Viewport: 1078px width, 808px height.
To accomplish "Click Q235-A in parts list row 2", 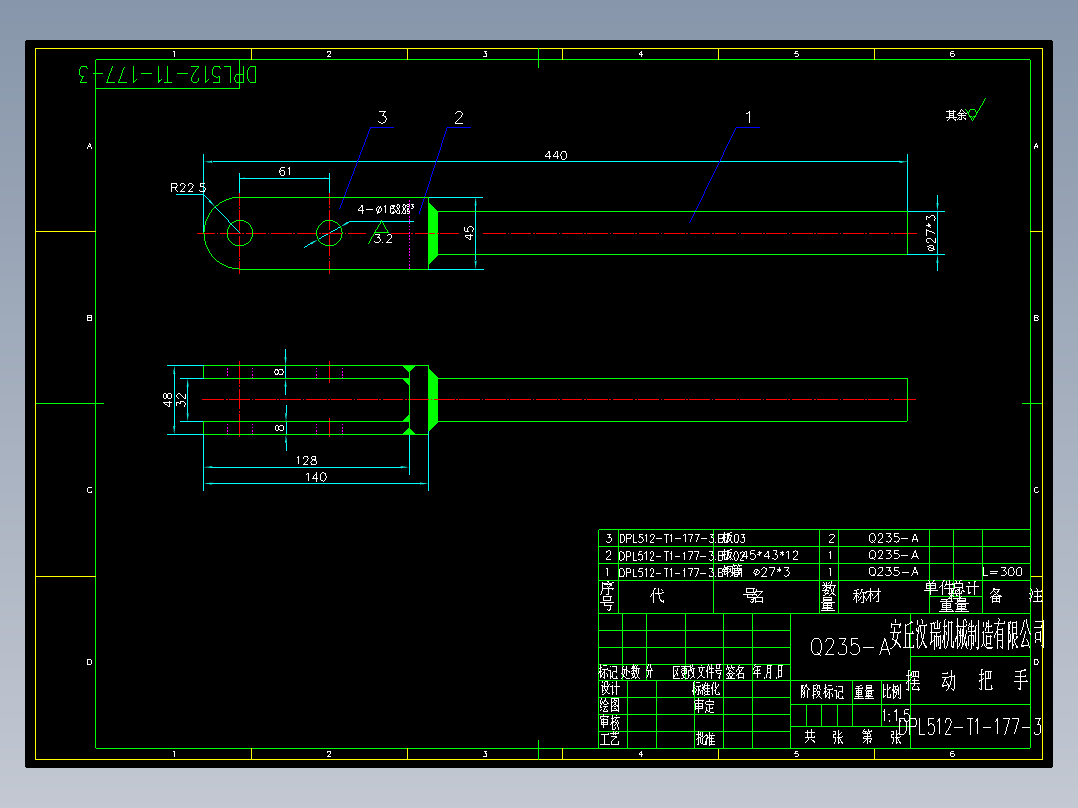I will 893,555.
